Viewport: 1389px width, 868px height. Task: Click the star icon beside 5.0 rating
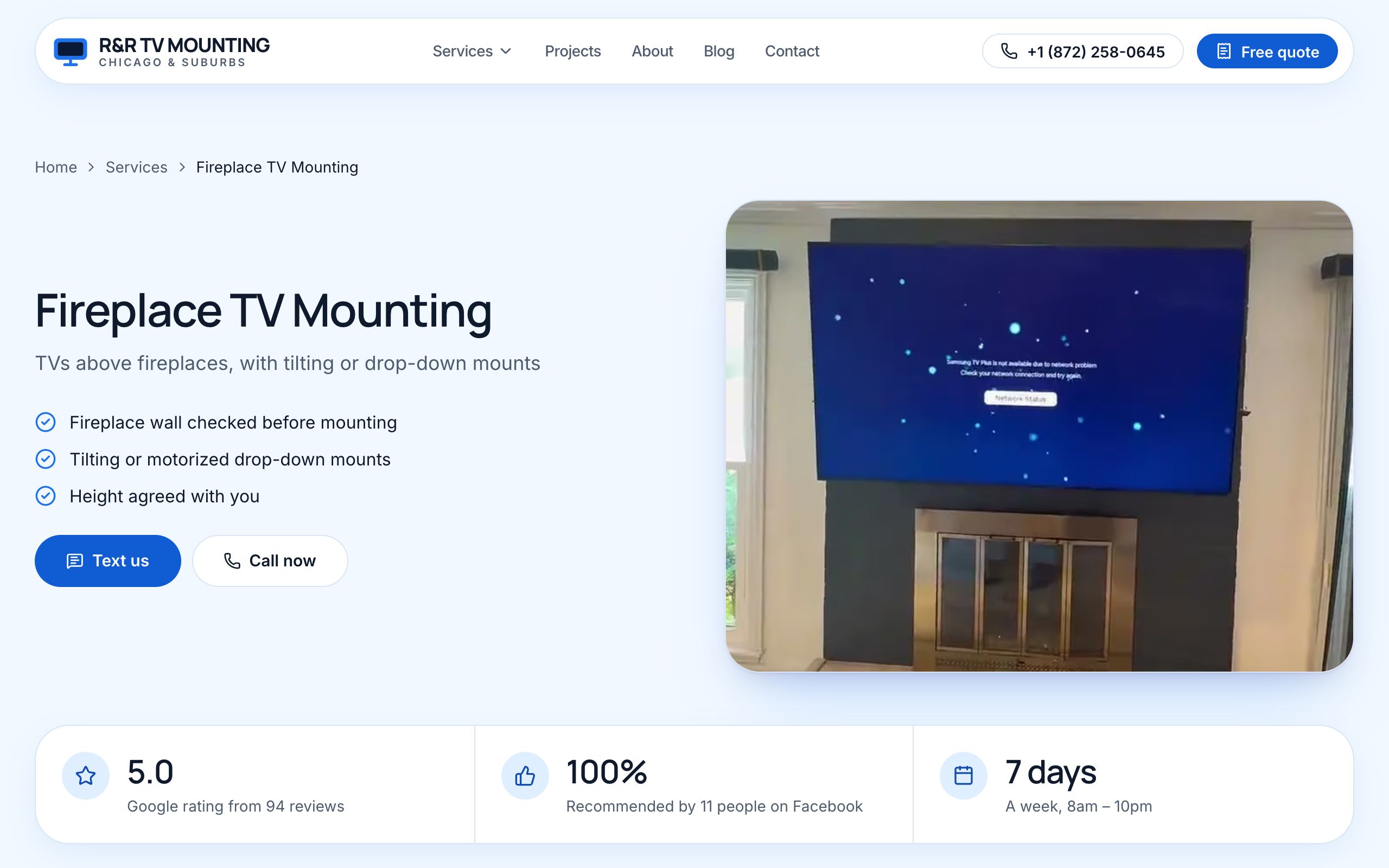86,776
